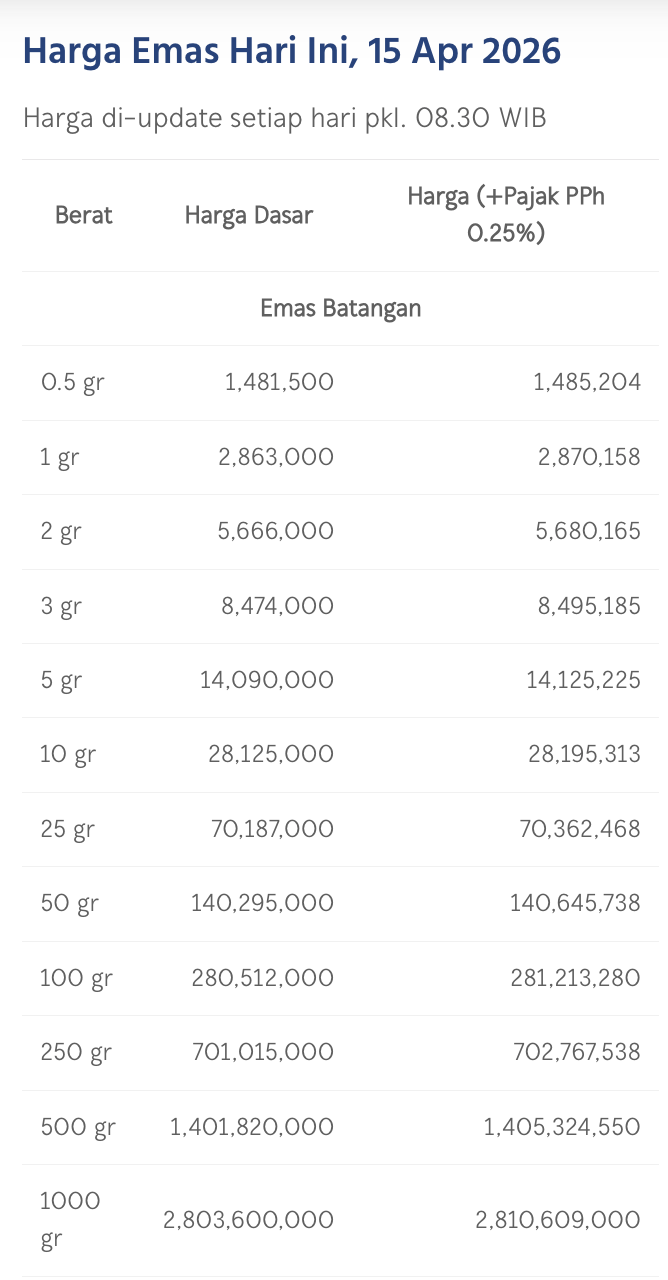Click the Harga Emas Hari Ini heading
This screenshot has width=668, height=1280.
[292, 51]
